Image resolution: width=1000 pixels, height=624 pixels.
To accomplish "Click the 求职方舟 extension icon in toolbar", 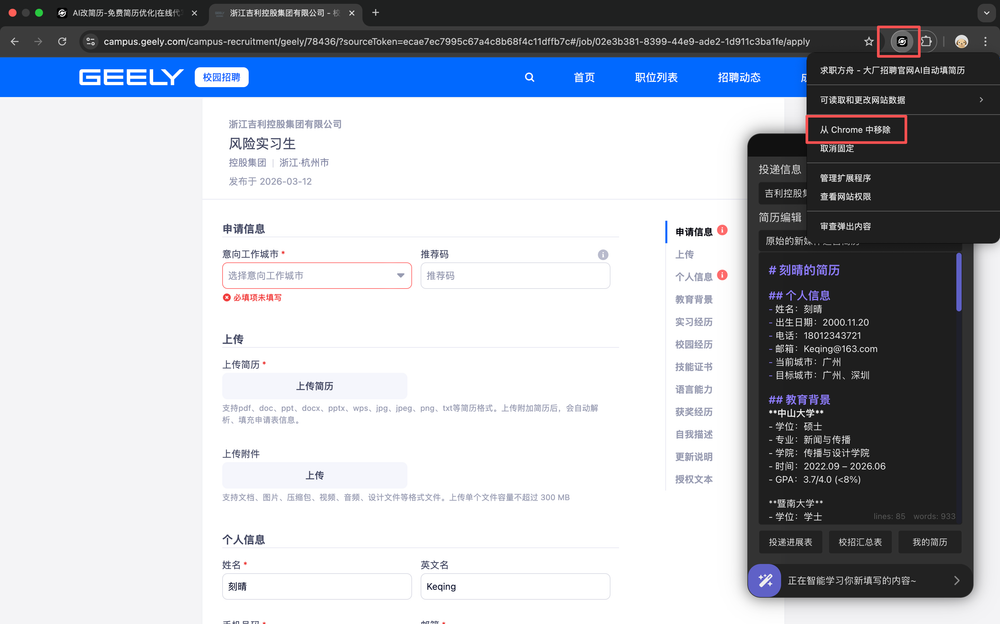I will [x=901, y=41].
